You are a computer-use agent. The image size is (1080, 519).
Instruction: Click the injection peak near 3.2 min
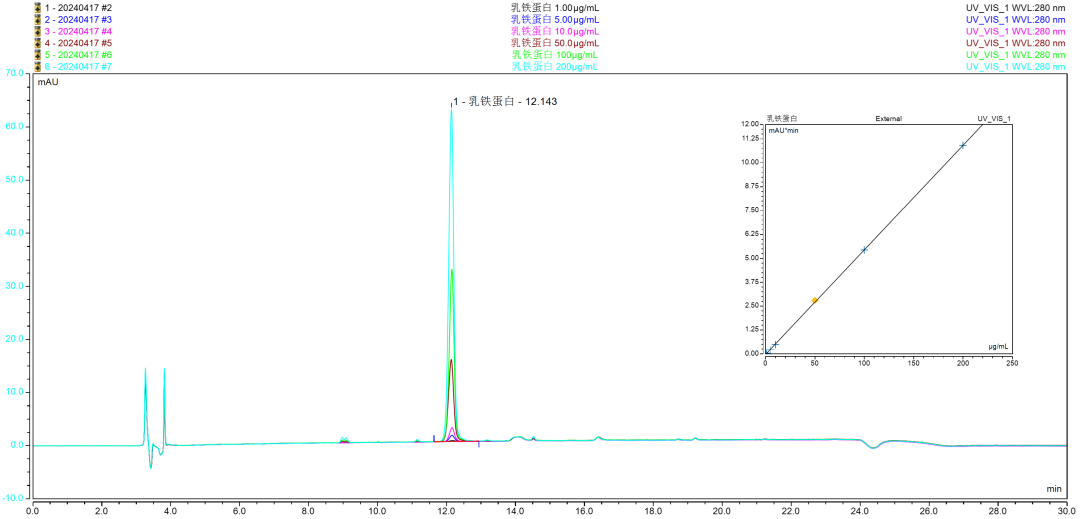tap(145, 369)
